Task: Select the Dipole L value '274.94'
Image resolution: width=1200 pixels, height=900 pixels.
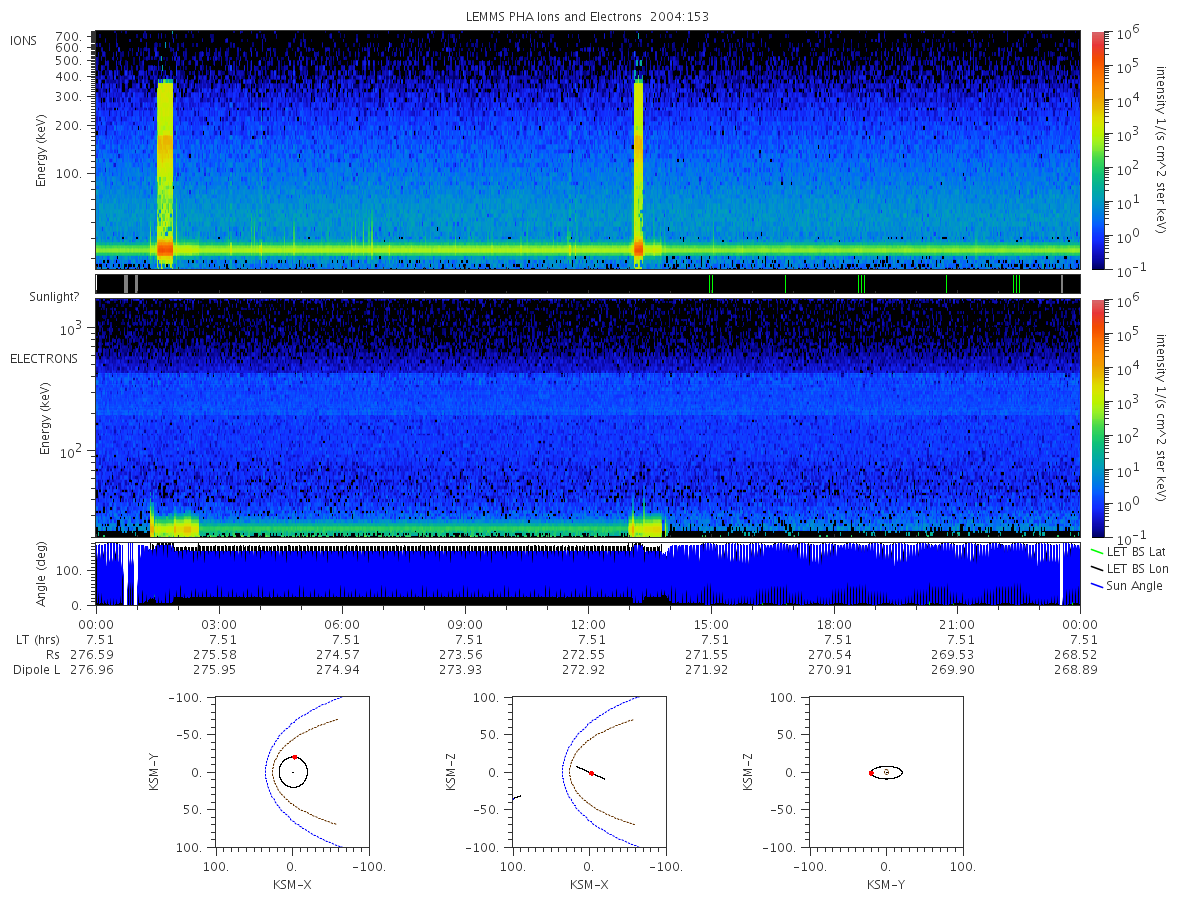Action: pos(337,670)
